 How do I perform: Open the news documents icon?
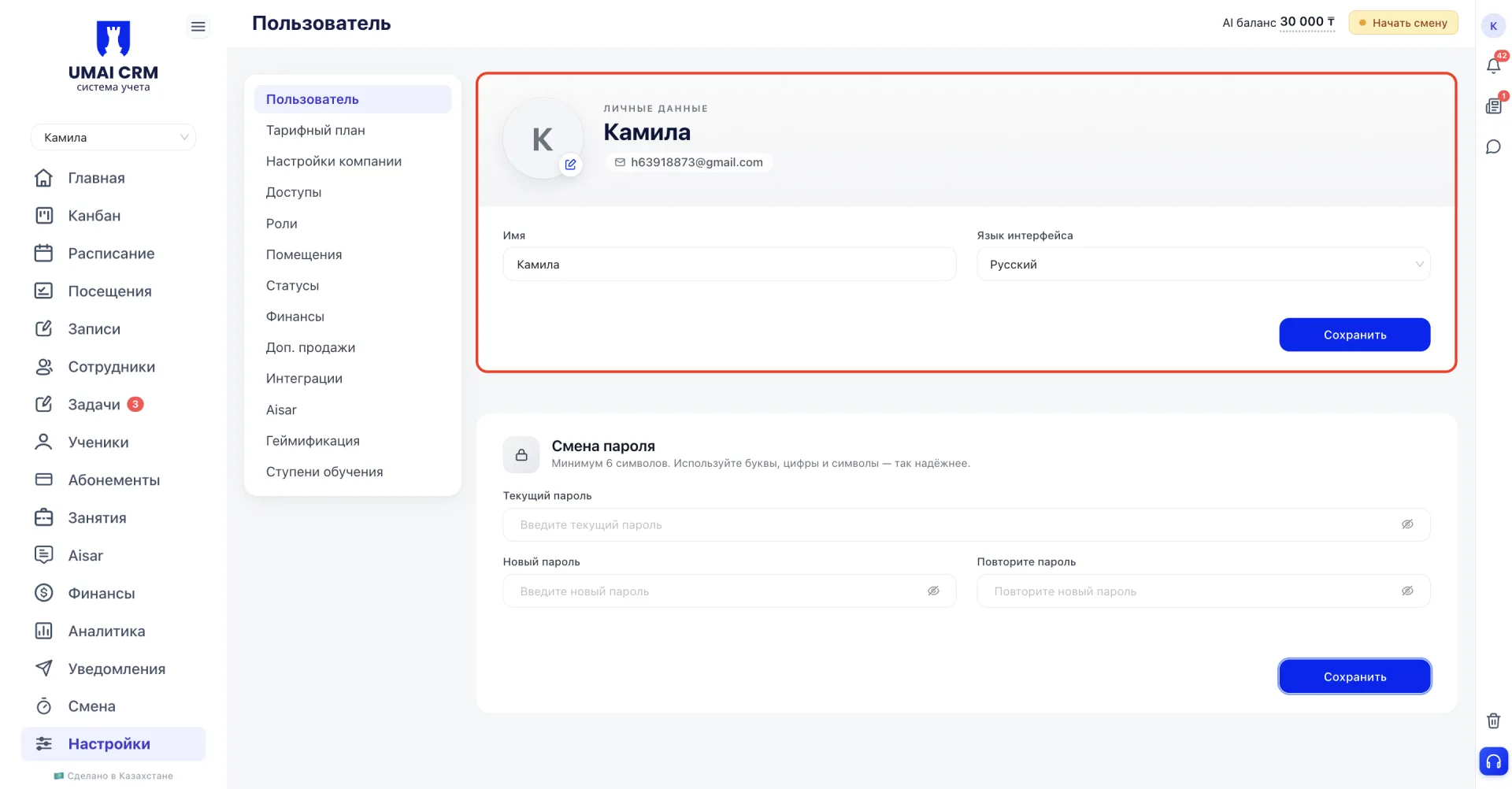[x=1493, y=106]
